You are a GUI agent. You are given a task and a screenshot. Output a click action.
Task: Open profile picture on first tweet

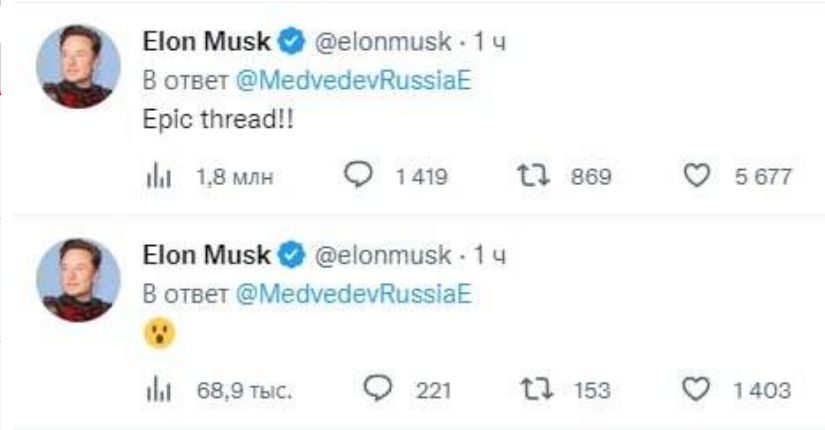pyautogui.click(x=72, y=68)
